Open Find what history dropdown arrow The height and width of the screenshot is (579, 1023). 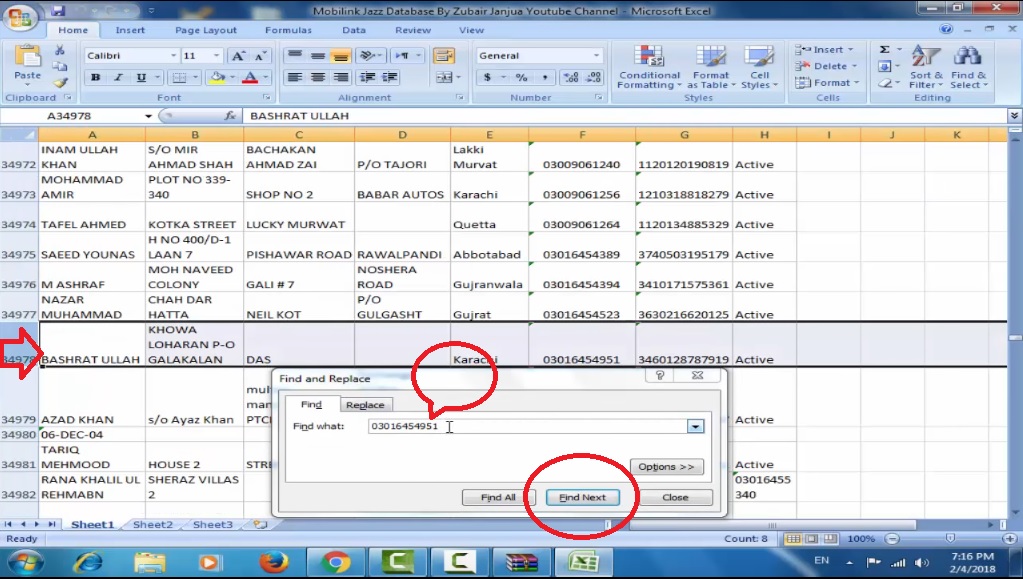tap(695, 426)
